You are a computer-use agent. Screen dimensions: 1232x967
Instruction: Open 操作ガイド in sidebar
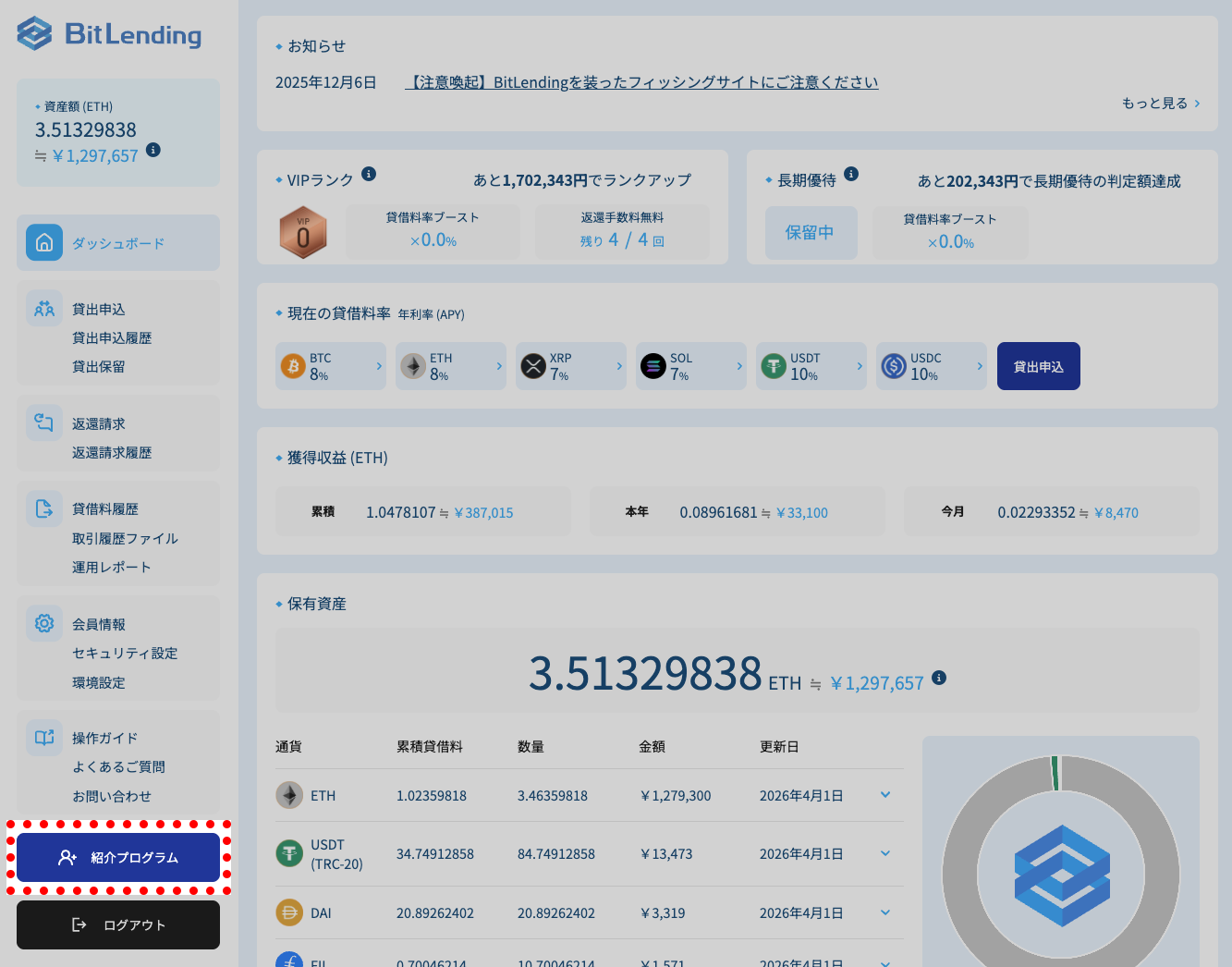105,738
